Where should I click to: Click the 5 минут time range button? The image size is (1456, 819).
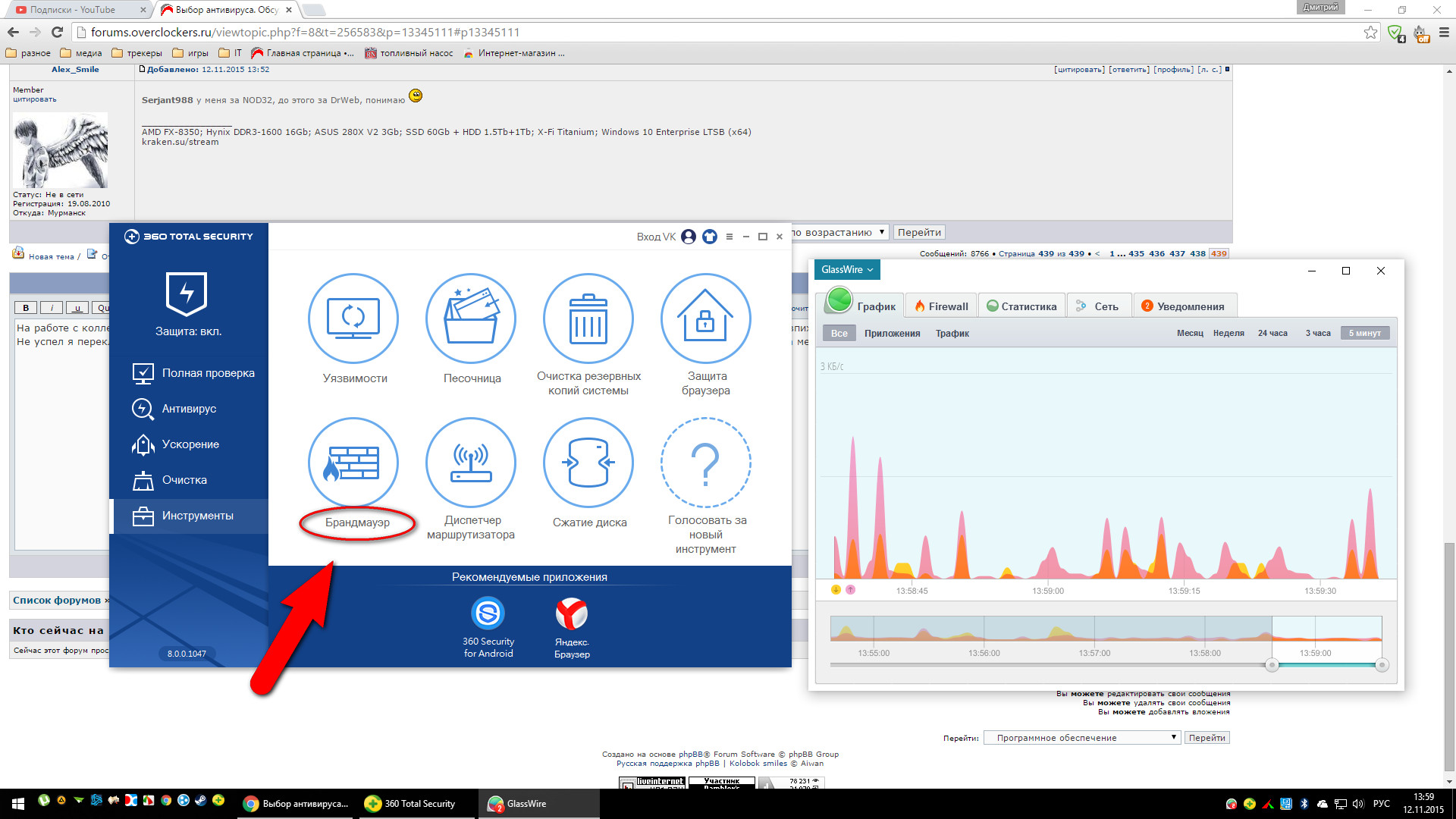1364,333
